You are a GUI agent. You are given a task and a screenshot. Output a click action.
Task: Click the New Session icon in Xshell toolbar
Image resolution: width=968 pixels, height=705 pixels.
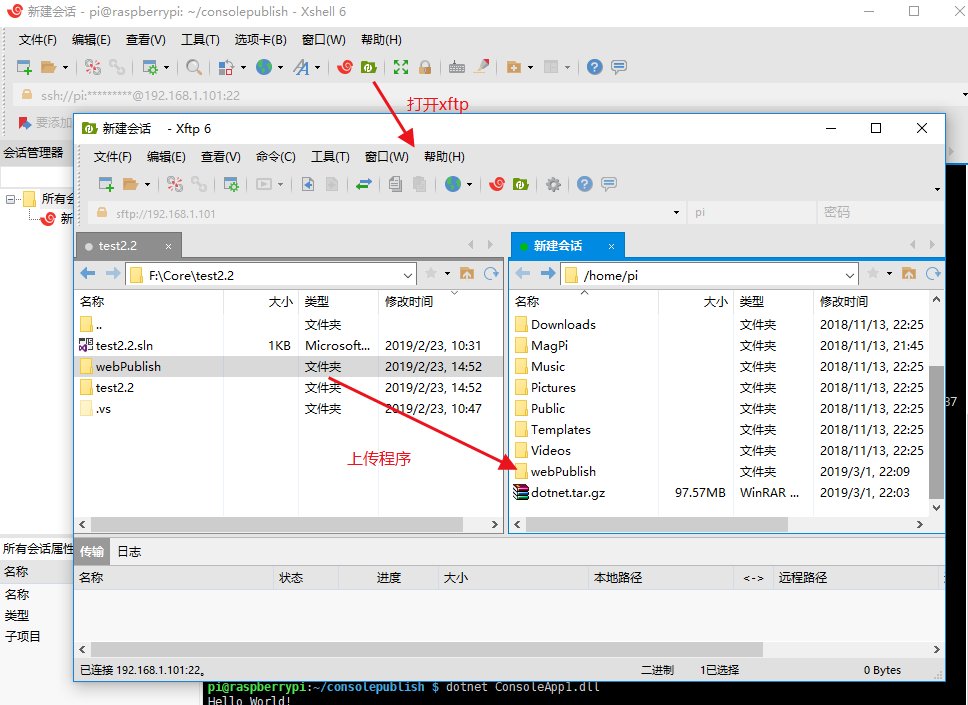click(x=24, y=67)
